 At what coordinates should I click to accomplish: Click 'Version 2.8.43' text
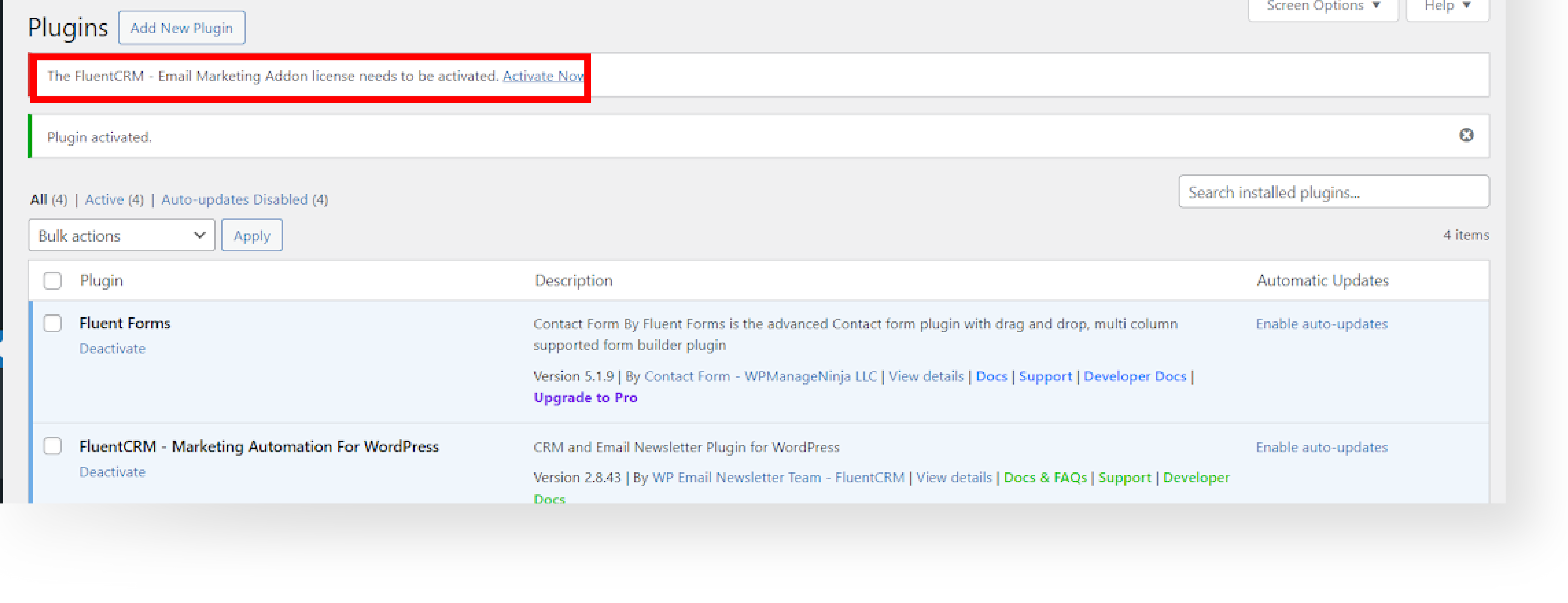(x=577, y=478)
